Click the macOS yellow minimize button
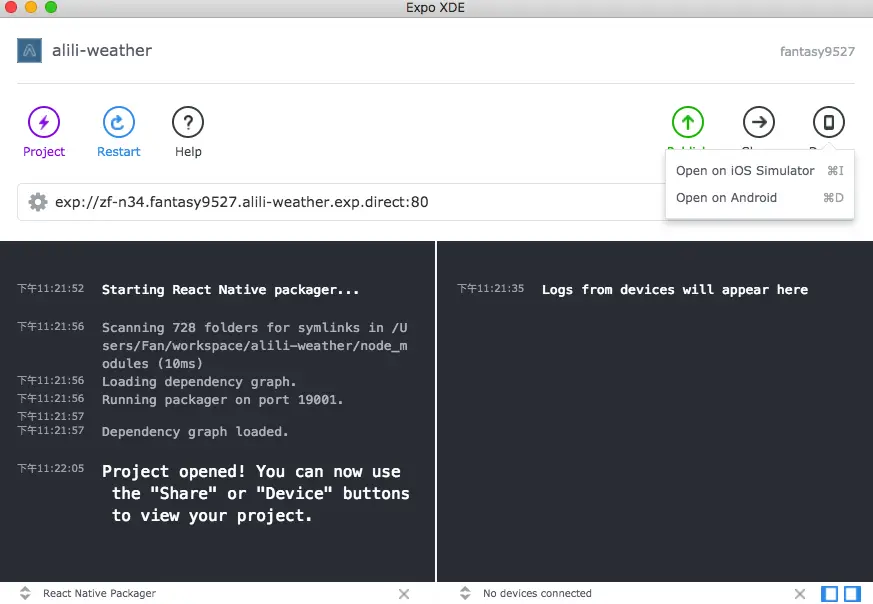 tap(31, 7)
